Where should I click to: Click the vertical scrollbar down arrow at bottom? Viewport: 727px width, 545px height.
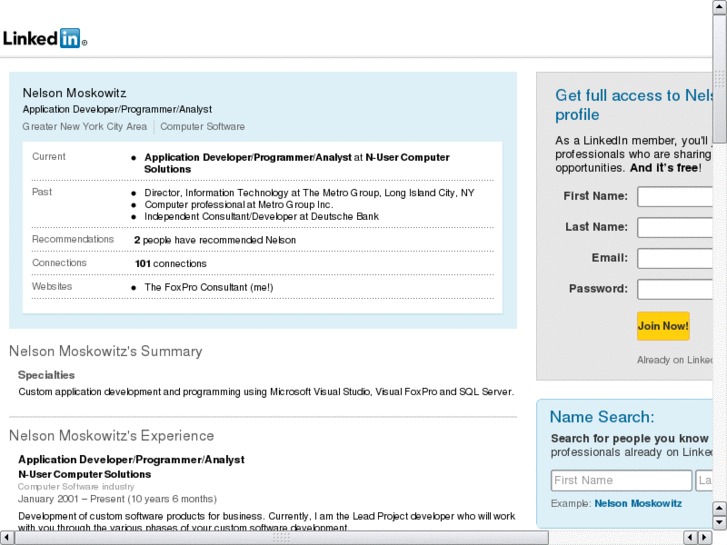pos(720,523)
